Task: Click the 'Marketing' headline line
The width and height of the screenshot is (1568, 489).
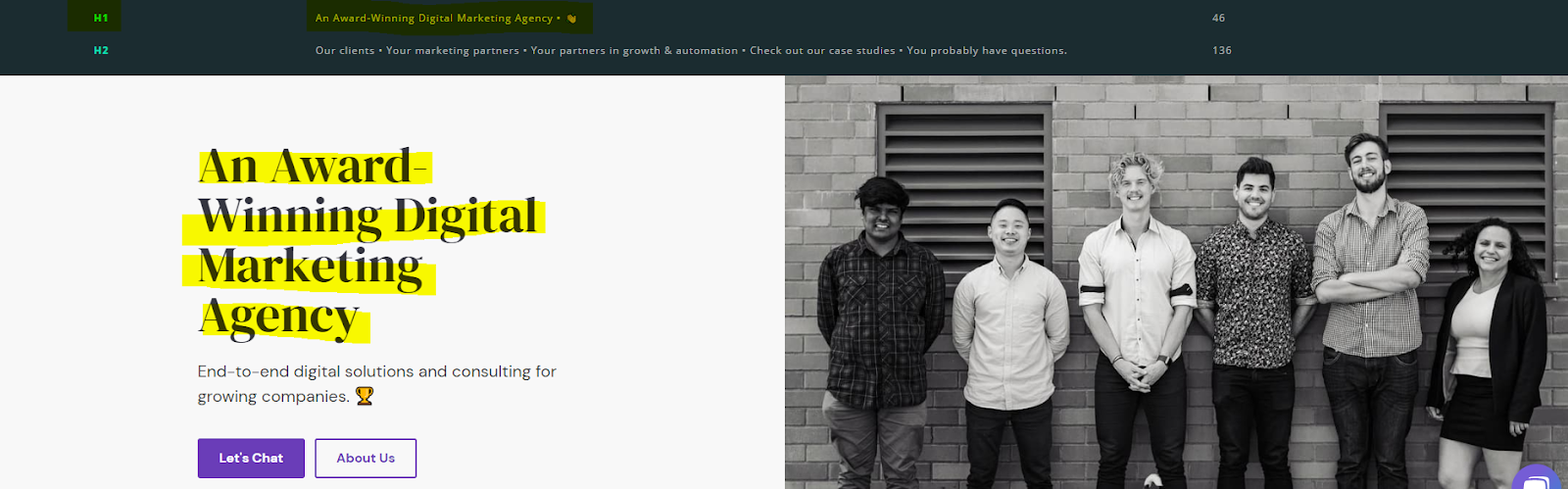Action: click(x=311, y=267)
